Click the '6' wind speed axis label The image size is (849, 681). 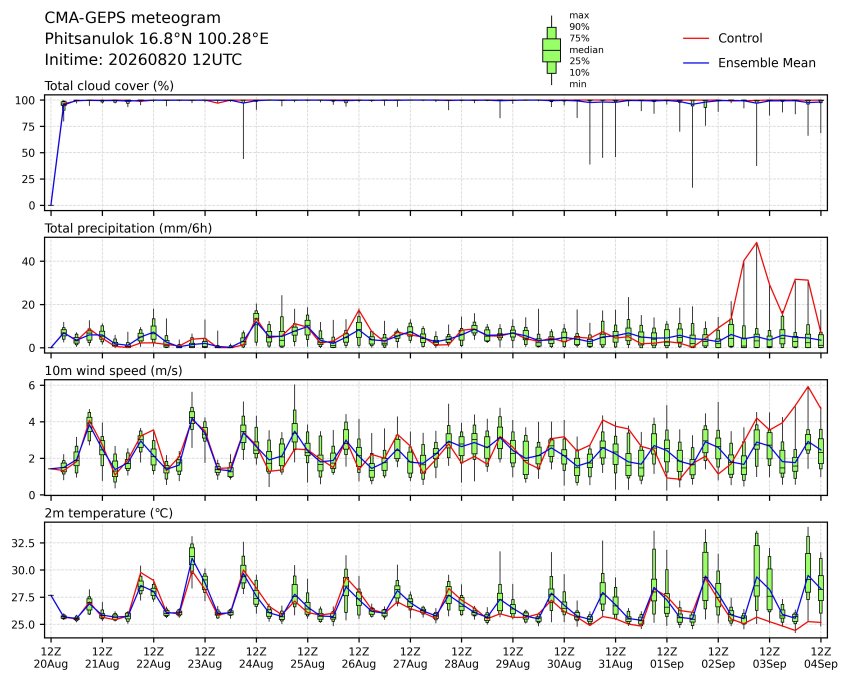pyautogui.click(x=32, y=385)
